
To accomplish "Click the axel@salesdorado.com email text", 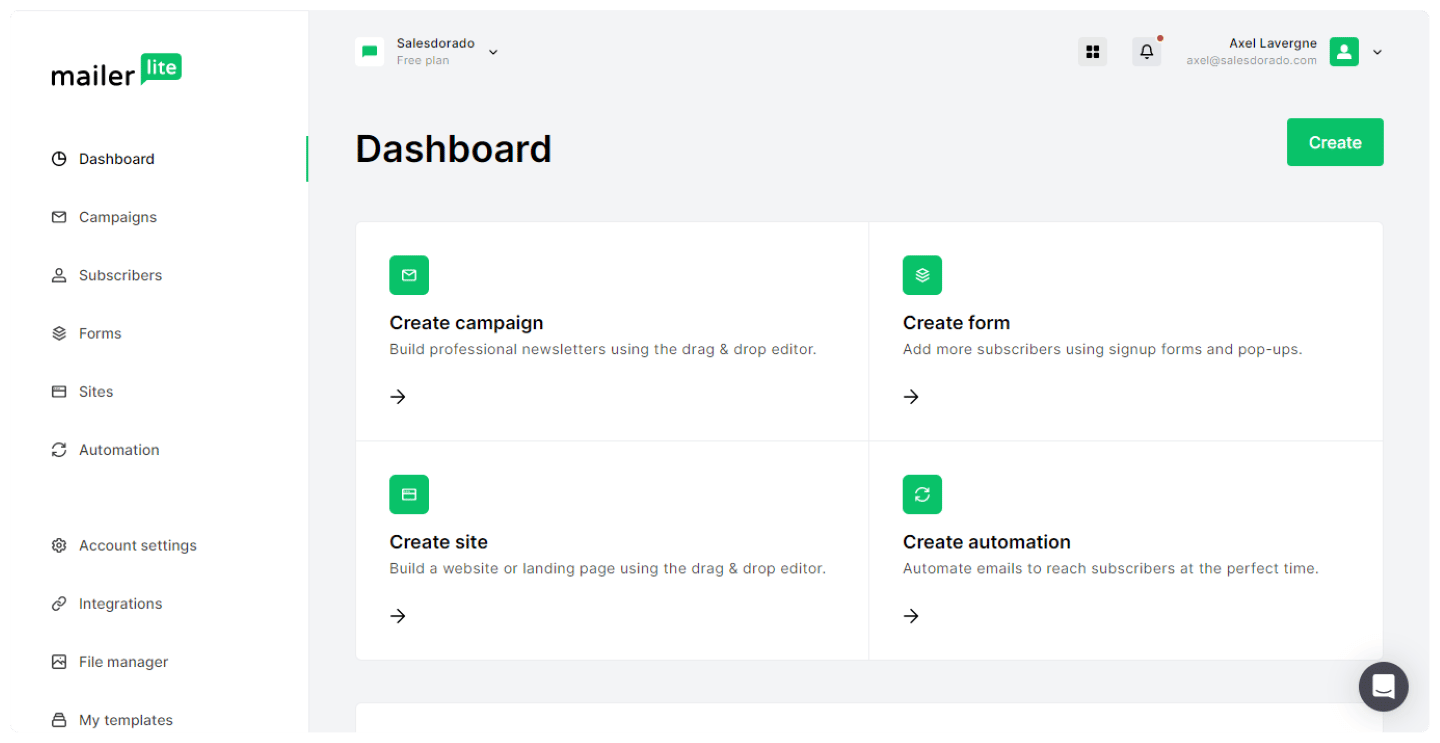I will point(1252,60).
